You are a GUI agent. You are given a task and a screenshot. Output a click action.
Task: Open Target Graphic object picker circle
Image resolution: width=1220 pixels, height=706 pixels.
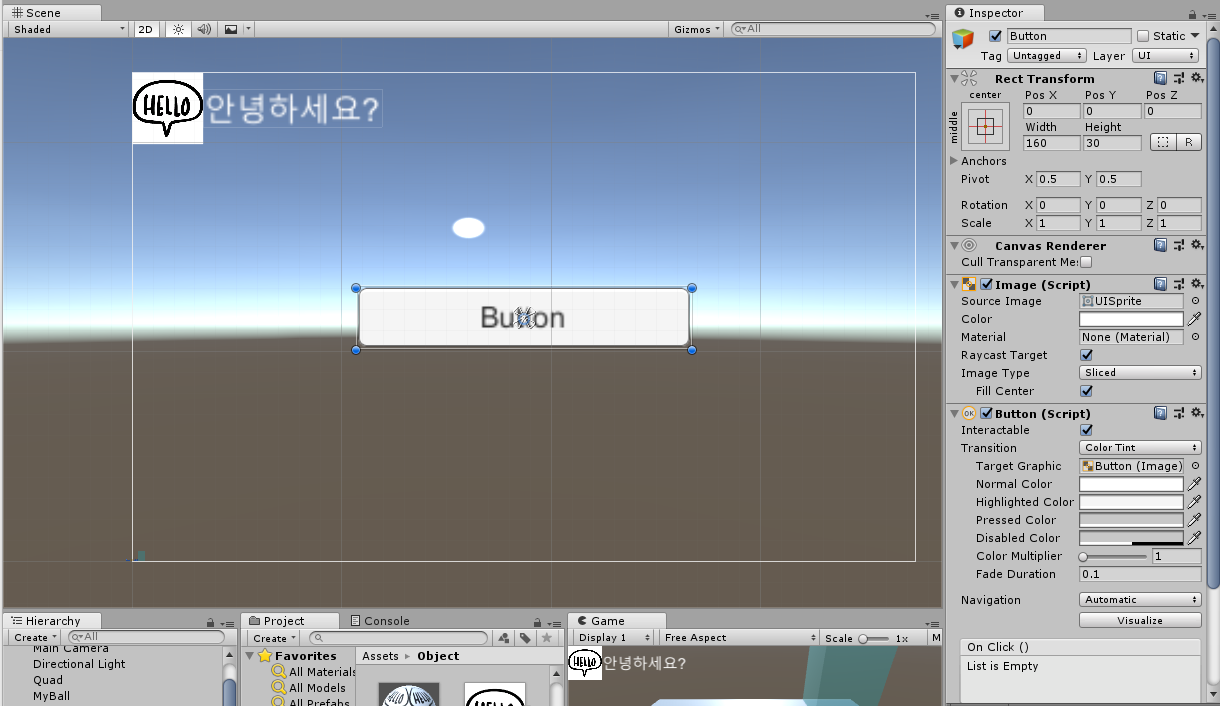1195,466
